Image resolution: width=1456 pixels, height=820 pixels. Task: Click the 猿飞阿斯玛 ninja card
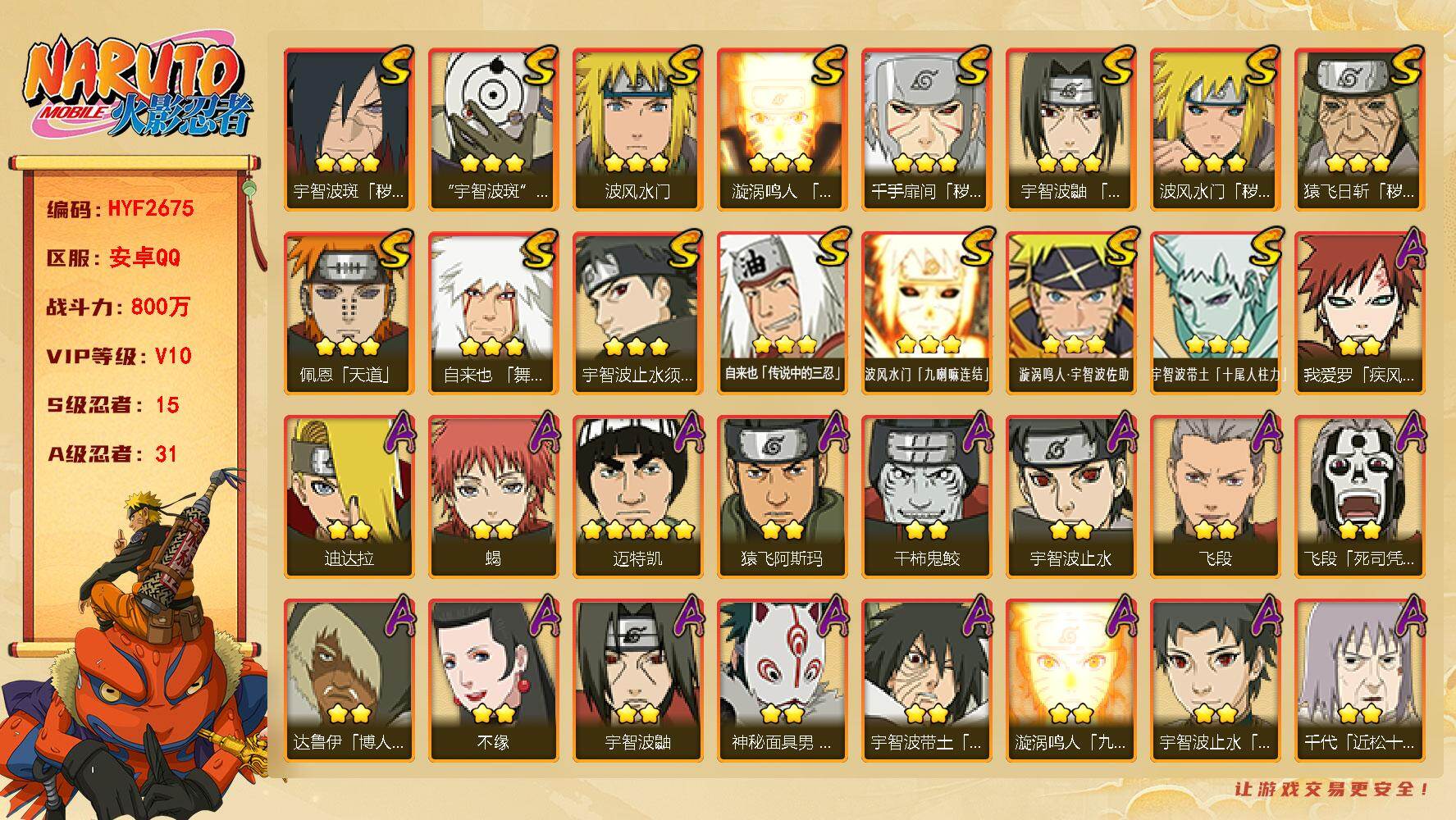tap(783, 496)
